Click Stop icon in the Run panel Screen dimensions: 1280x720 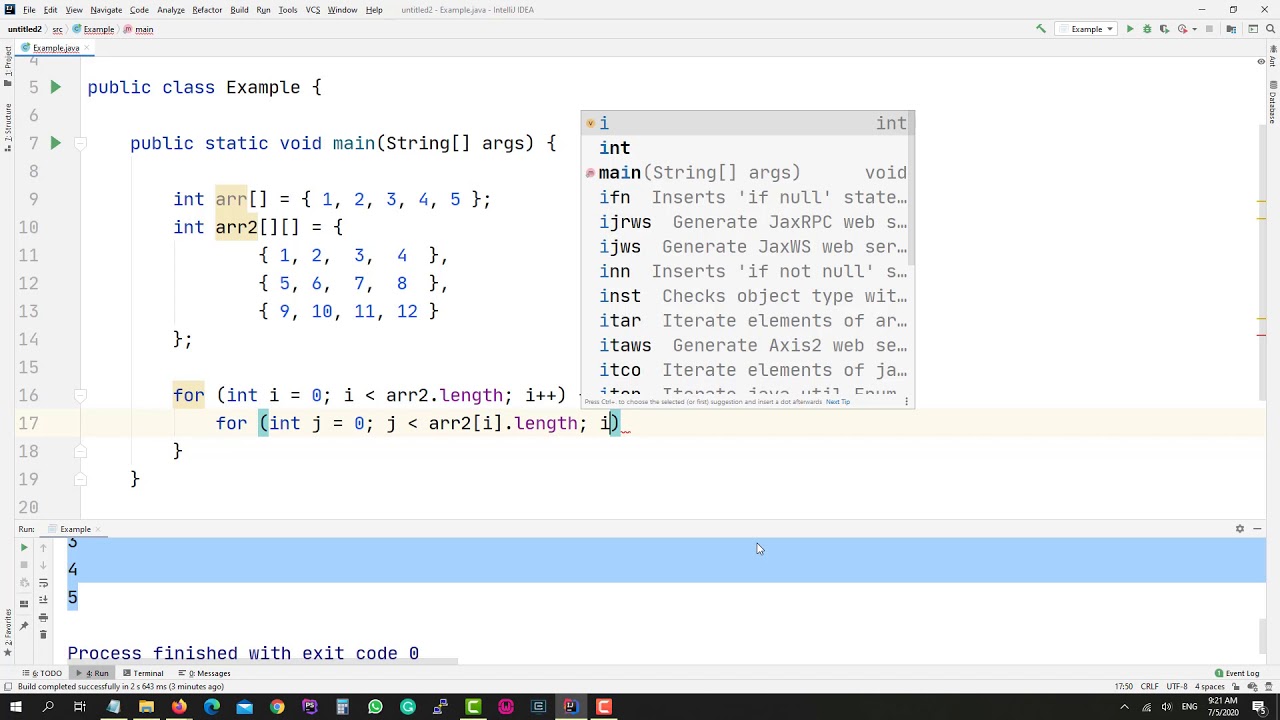point(24,565)
